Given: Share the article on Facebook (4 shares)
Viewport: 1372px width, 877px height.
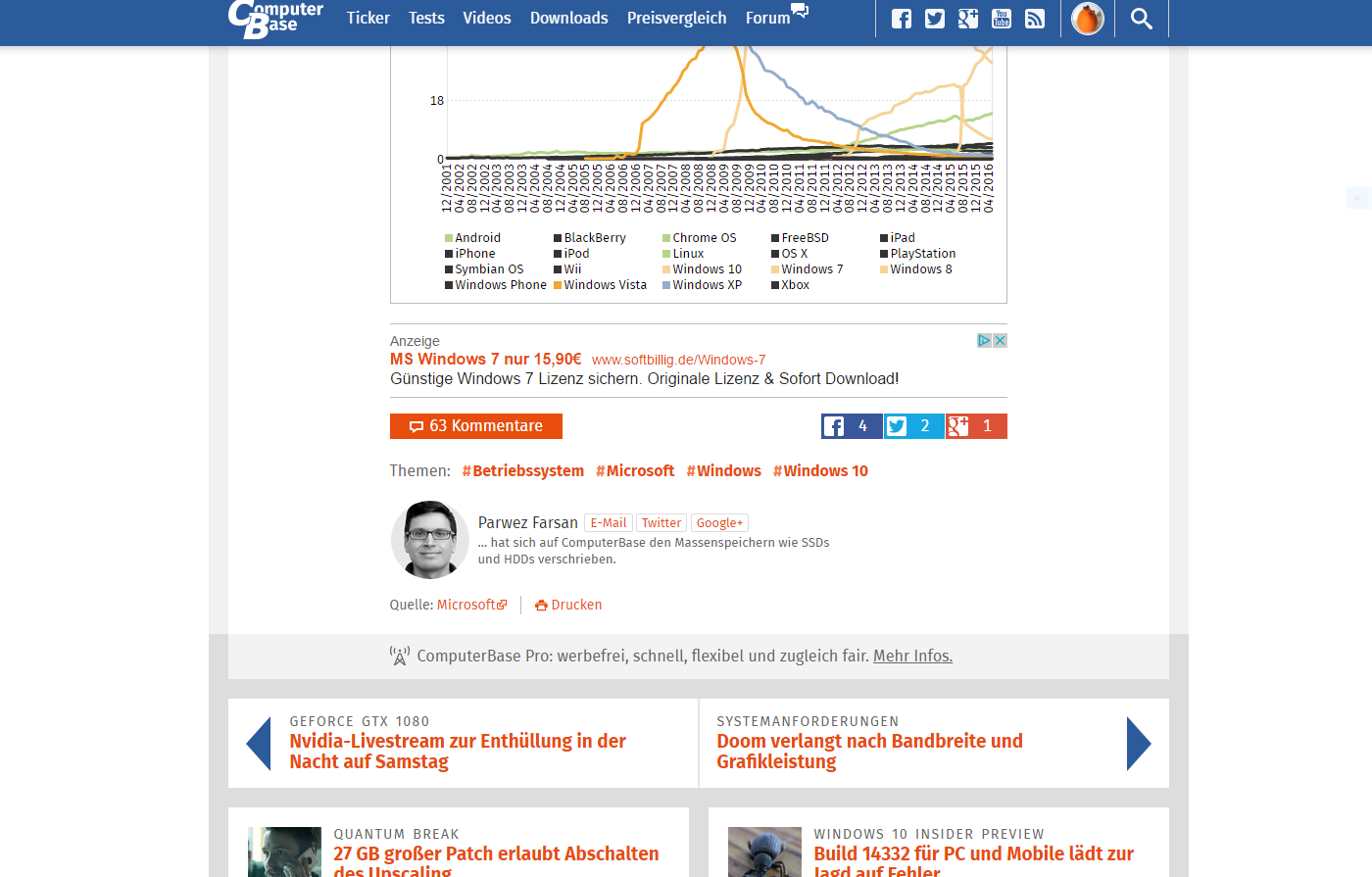Looking at the screenshot, I should [x=853, y=426].
